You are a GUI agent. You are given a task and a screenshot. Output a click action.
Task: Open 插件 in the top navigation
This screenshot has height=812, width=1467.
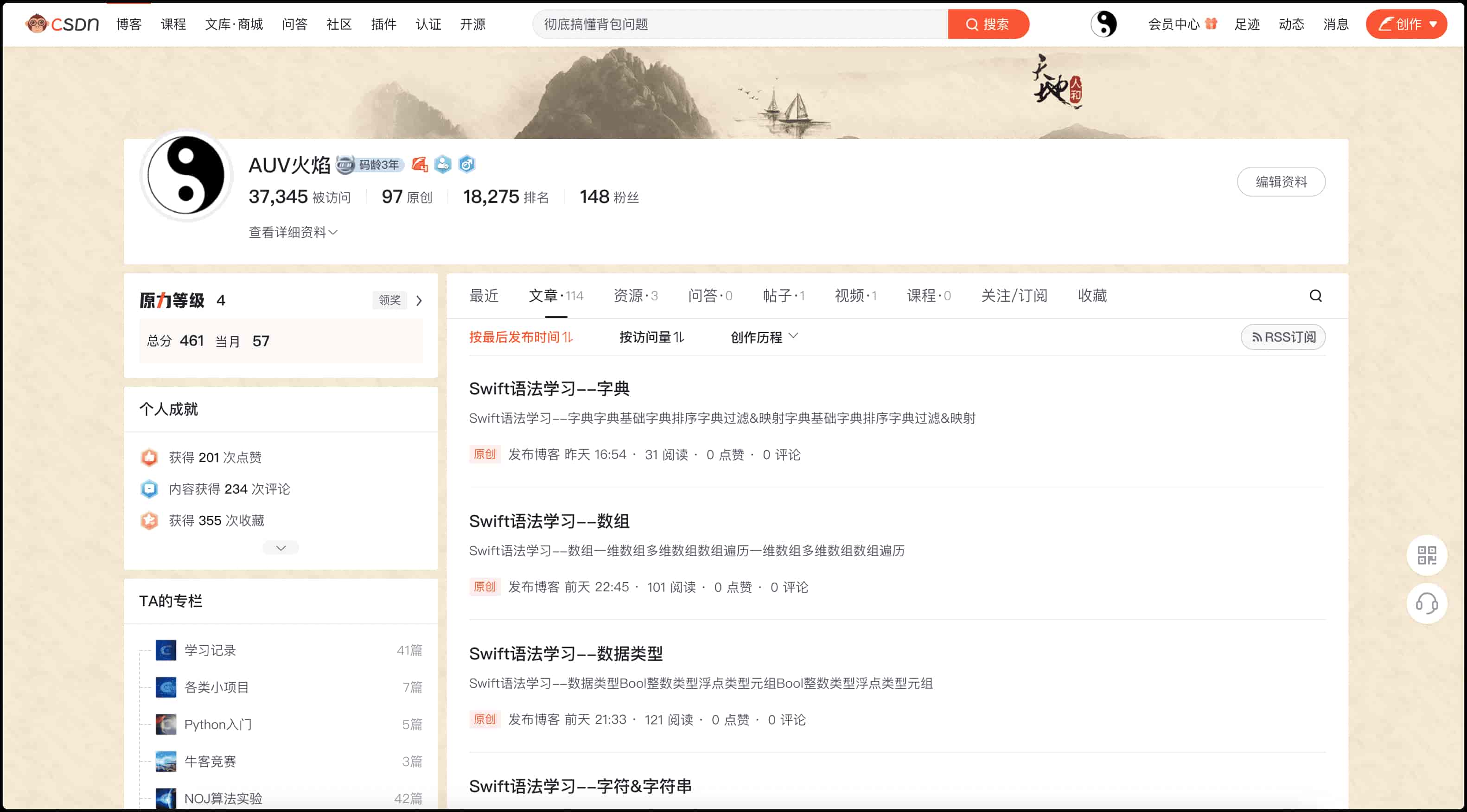pyautogui.click(x=383, y=24)
